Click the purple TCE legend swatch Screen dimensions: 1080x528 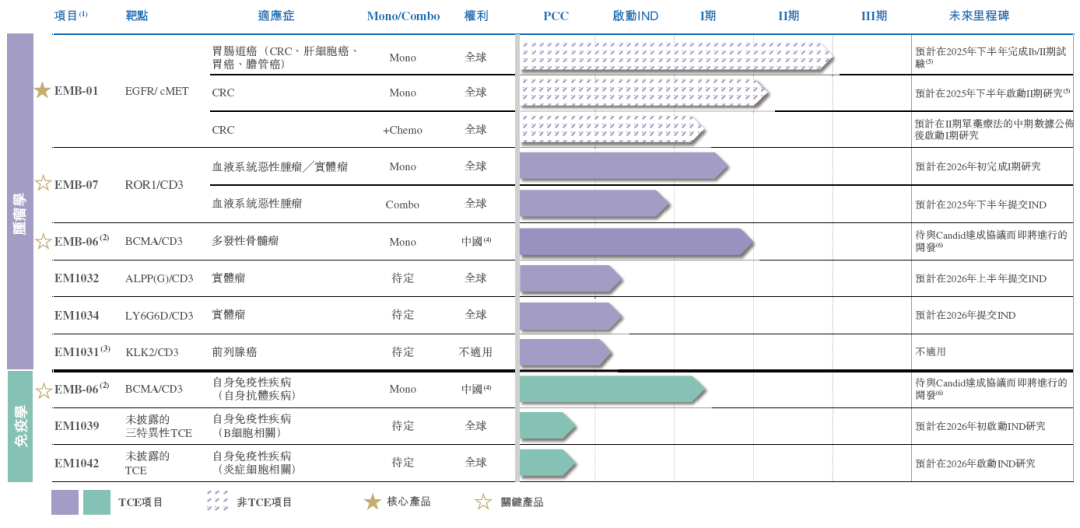click(x=65, y=502)
